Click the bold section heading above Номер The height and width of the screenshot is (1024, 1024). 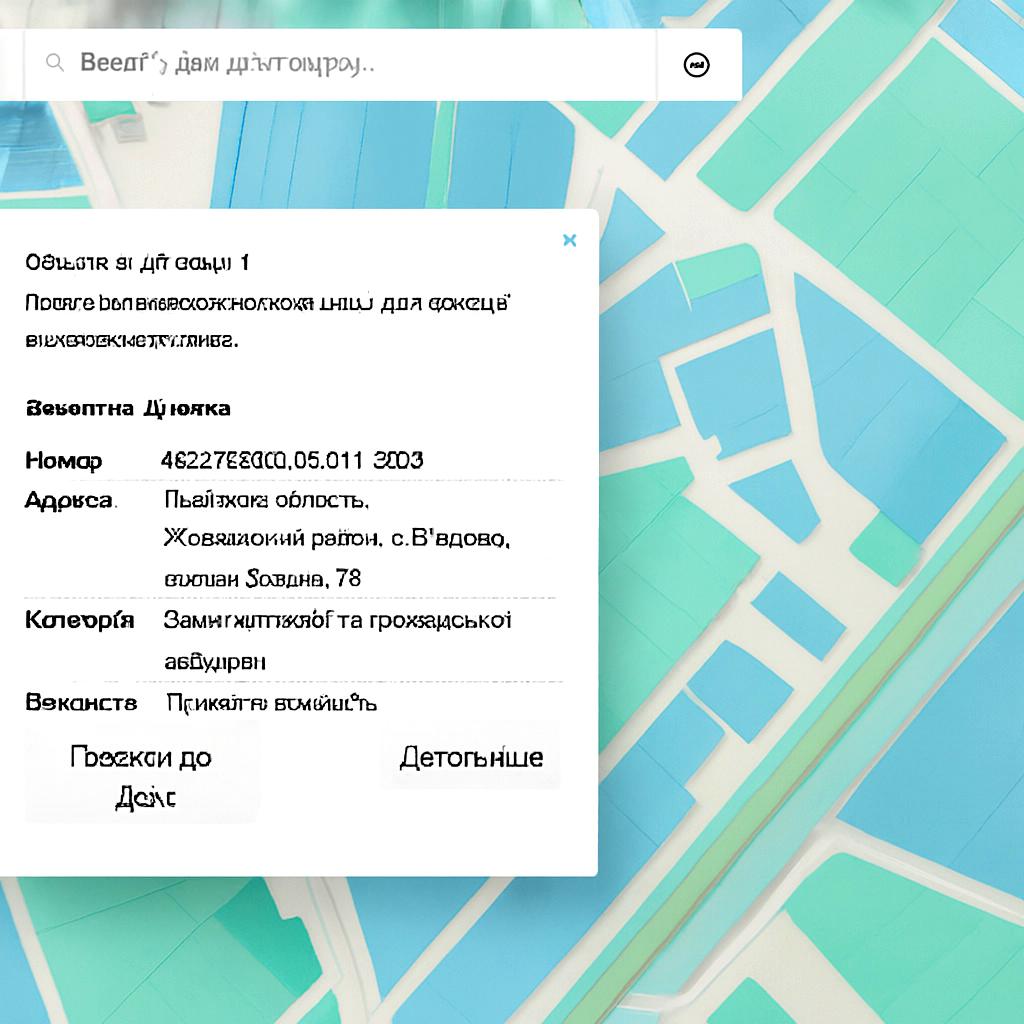point(127,408)
